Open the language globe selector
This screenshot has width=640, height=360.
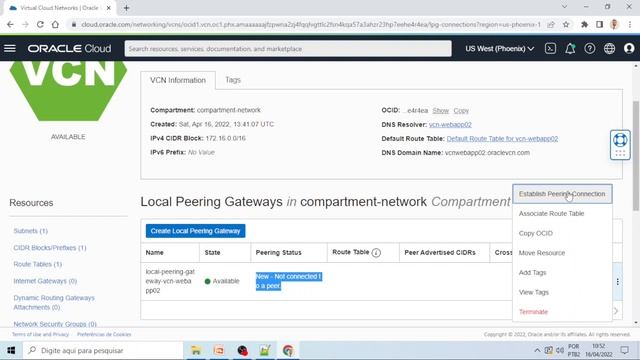tap(609, 49)
